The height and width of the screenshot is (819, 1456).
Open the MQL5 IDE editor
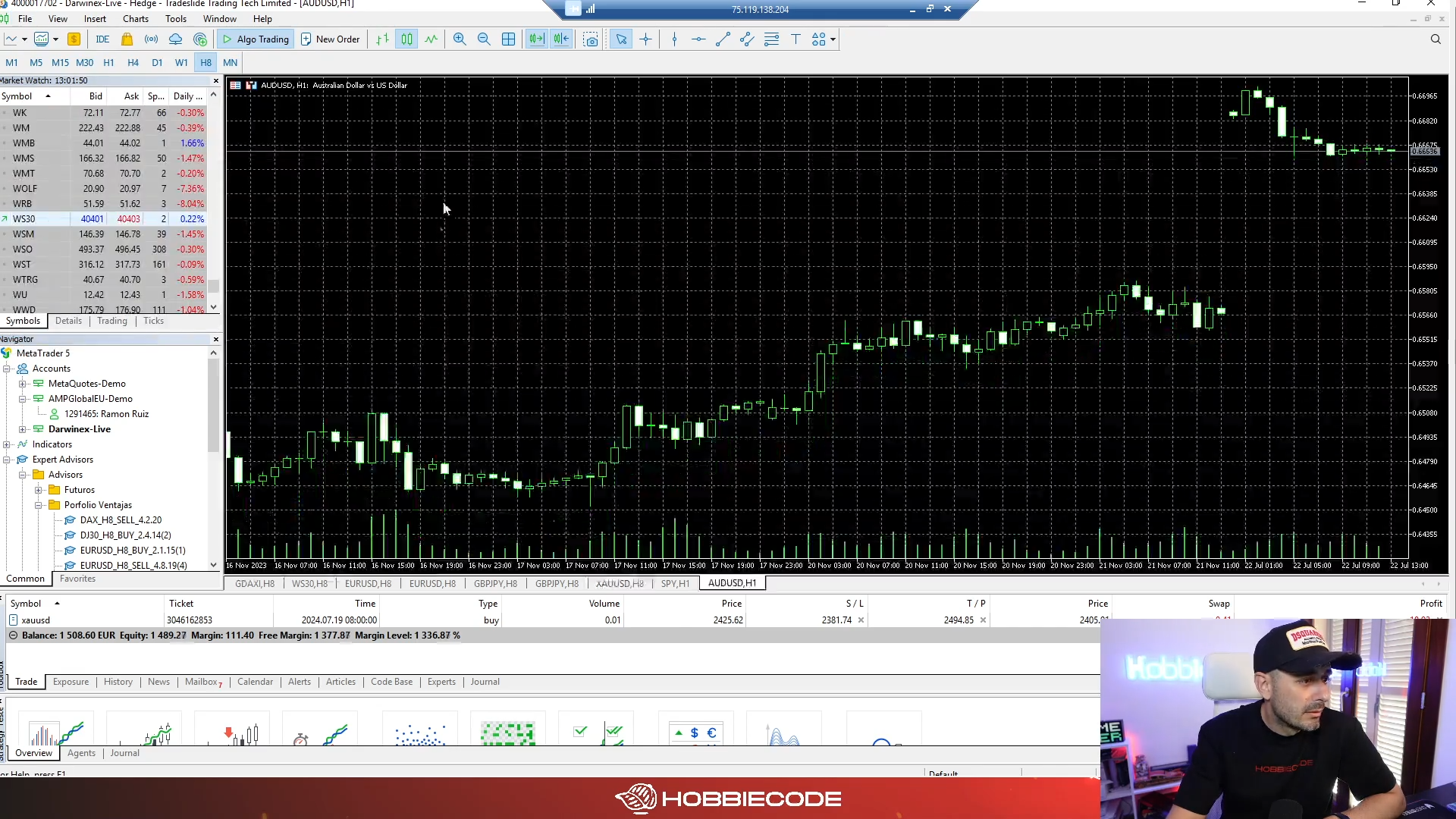[x=102, y=39]
